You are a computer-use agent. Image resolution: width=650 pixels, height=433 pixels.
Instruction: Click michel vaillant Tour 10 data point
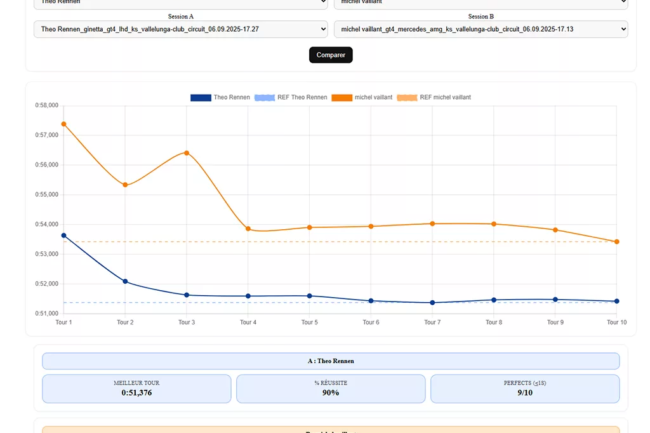(617, 242)
